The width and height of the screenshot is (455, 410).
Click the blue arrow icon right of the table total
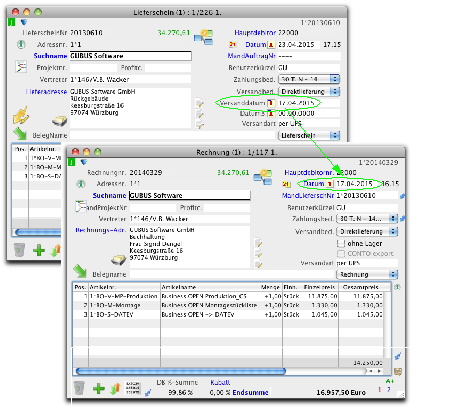point(398,356)
